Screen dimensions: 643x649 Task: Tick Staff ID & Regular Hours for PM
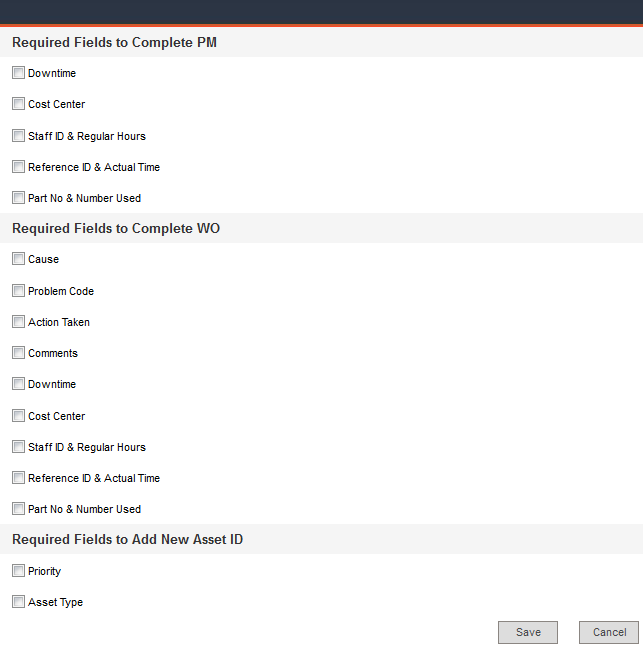coord(18,136)
